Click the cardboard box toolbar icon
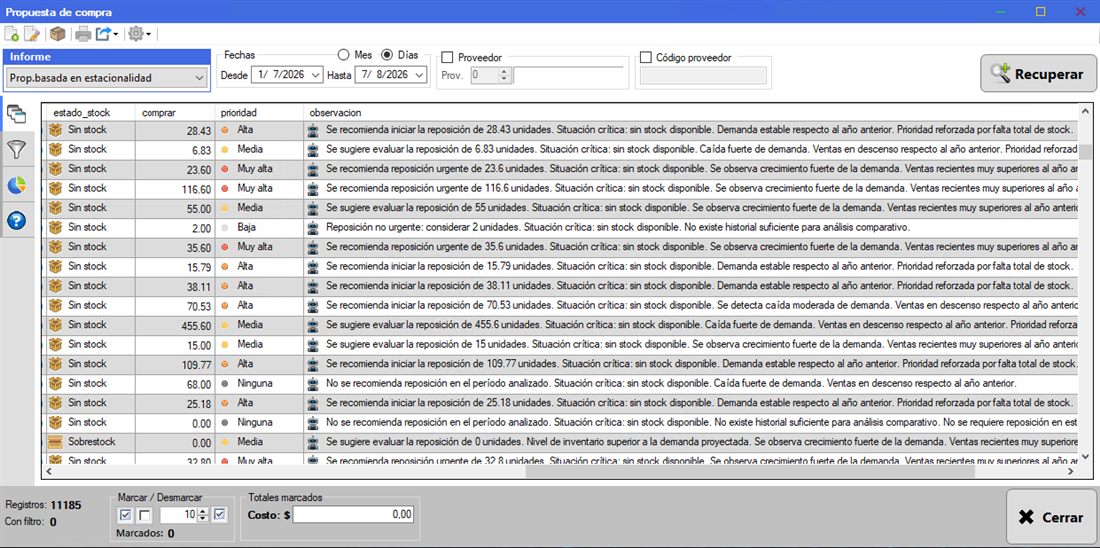 58,34
